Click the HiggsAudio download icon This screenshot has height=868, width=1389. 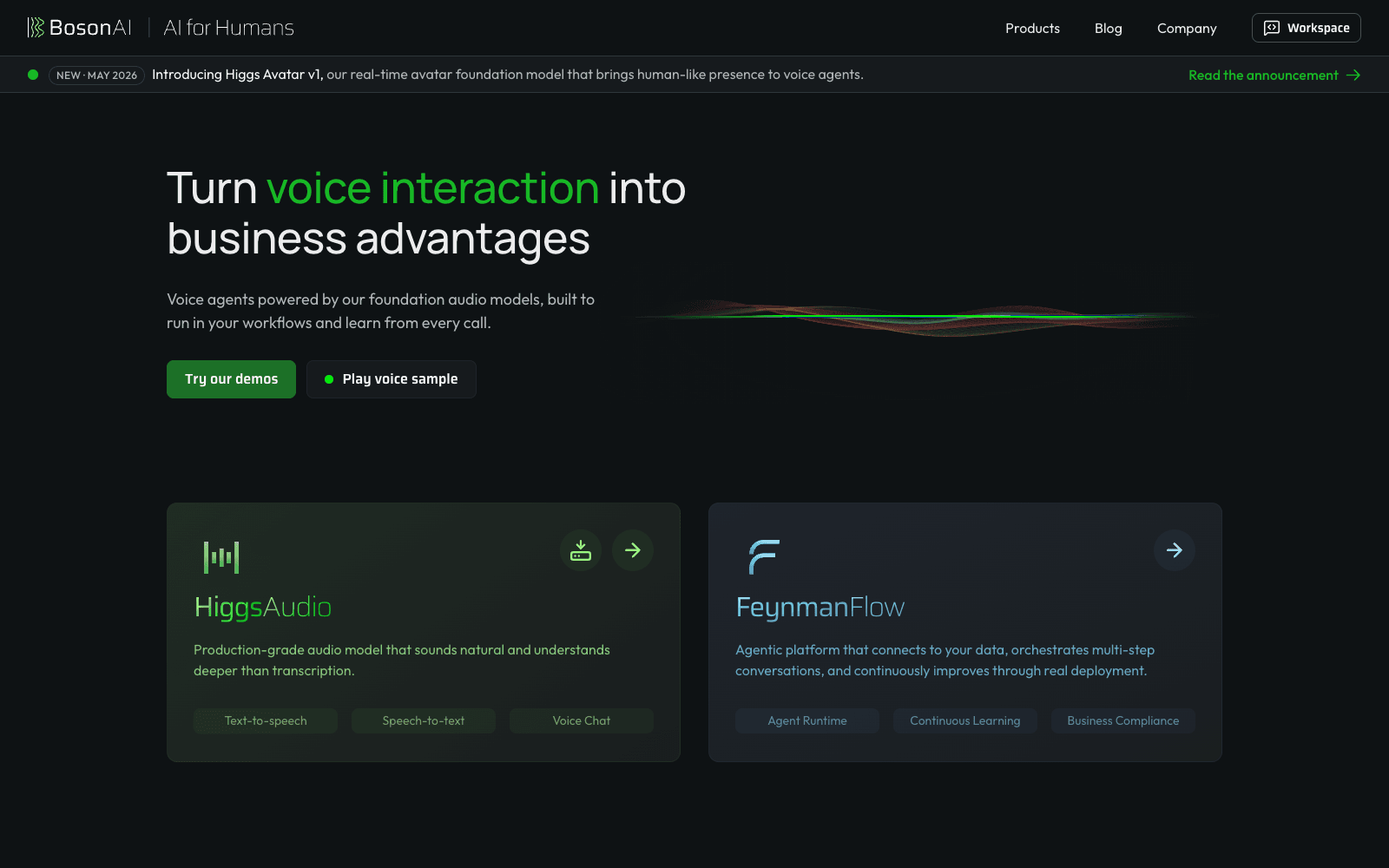pos(581,550)
